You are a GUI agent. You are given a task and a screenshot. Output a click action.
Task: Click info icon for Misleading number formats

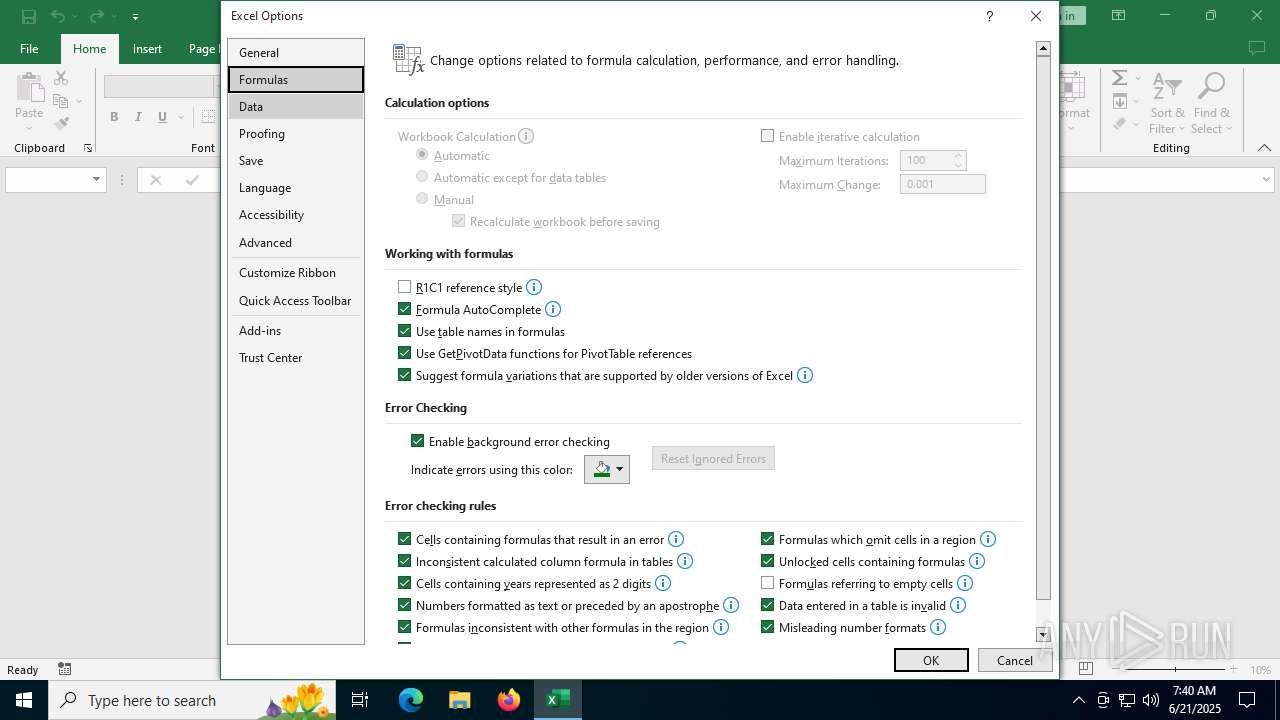[x=938, y=627]
